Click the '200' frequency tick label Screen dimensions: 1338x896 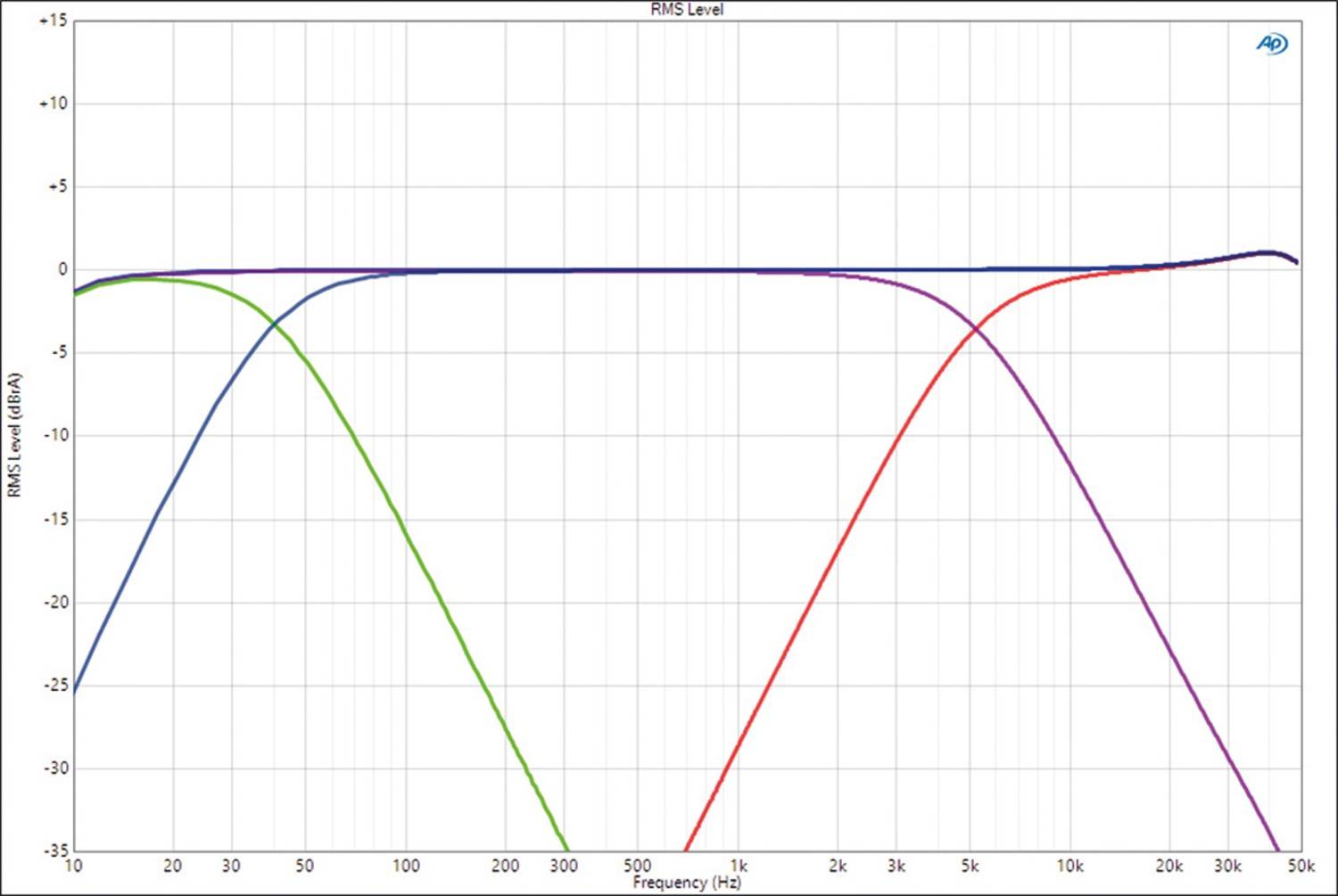pos(506,866)
